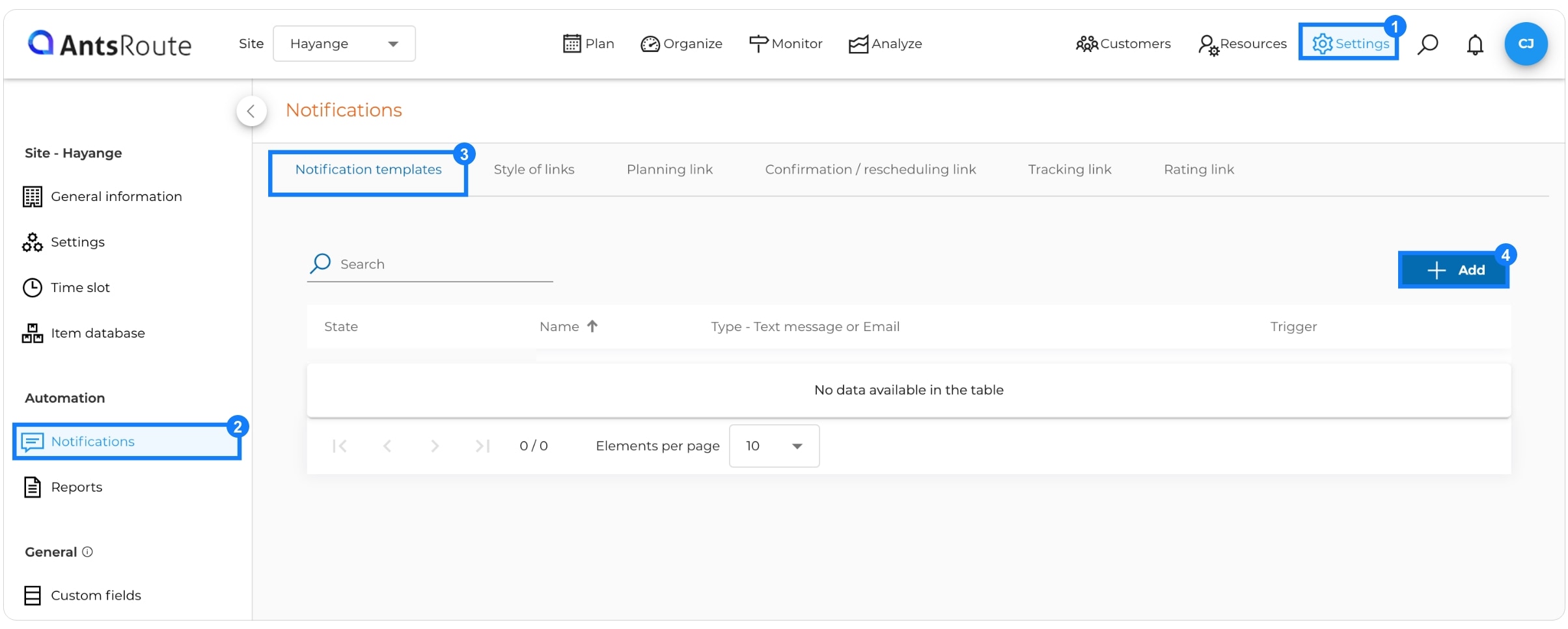Go to previous page of table
The width and height of the screenshot is (1568, 629).
pyautogui.click(x=387, y=446)
